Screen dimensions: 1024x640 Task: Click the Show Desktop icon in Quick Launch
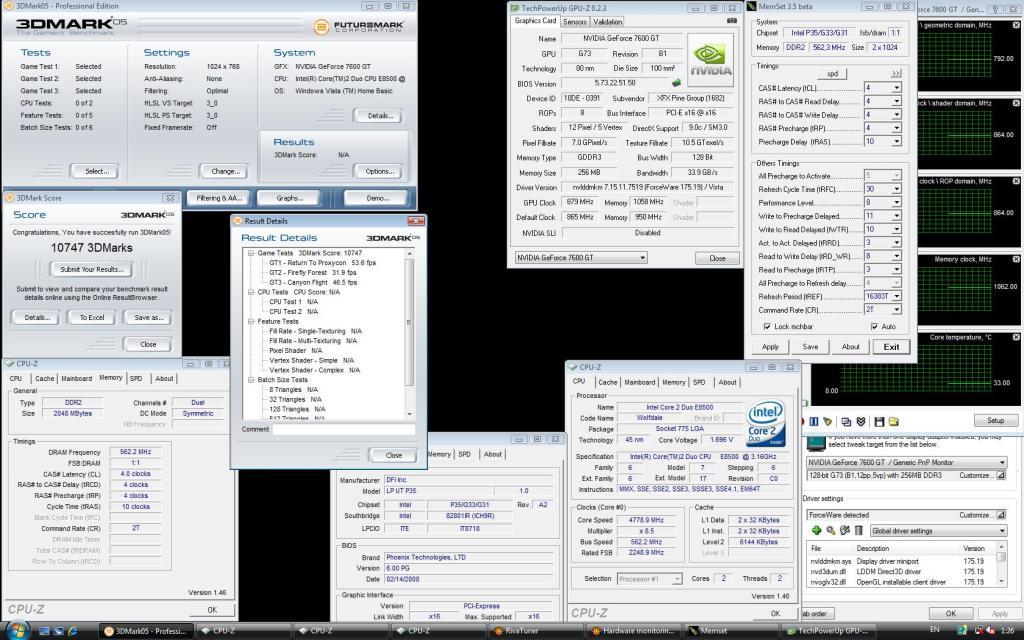click(44, 631)
